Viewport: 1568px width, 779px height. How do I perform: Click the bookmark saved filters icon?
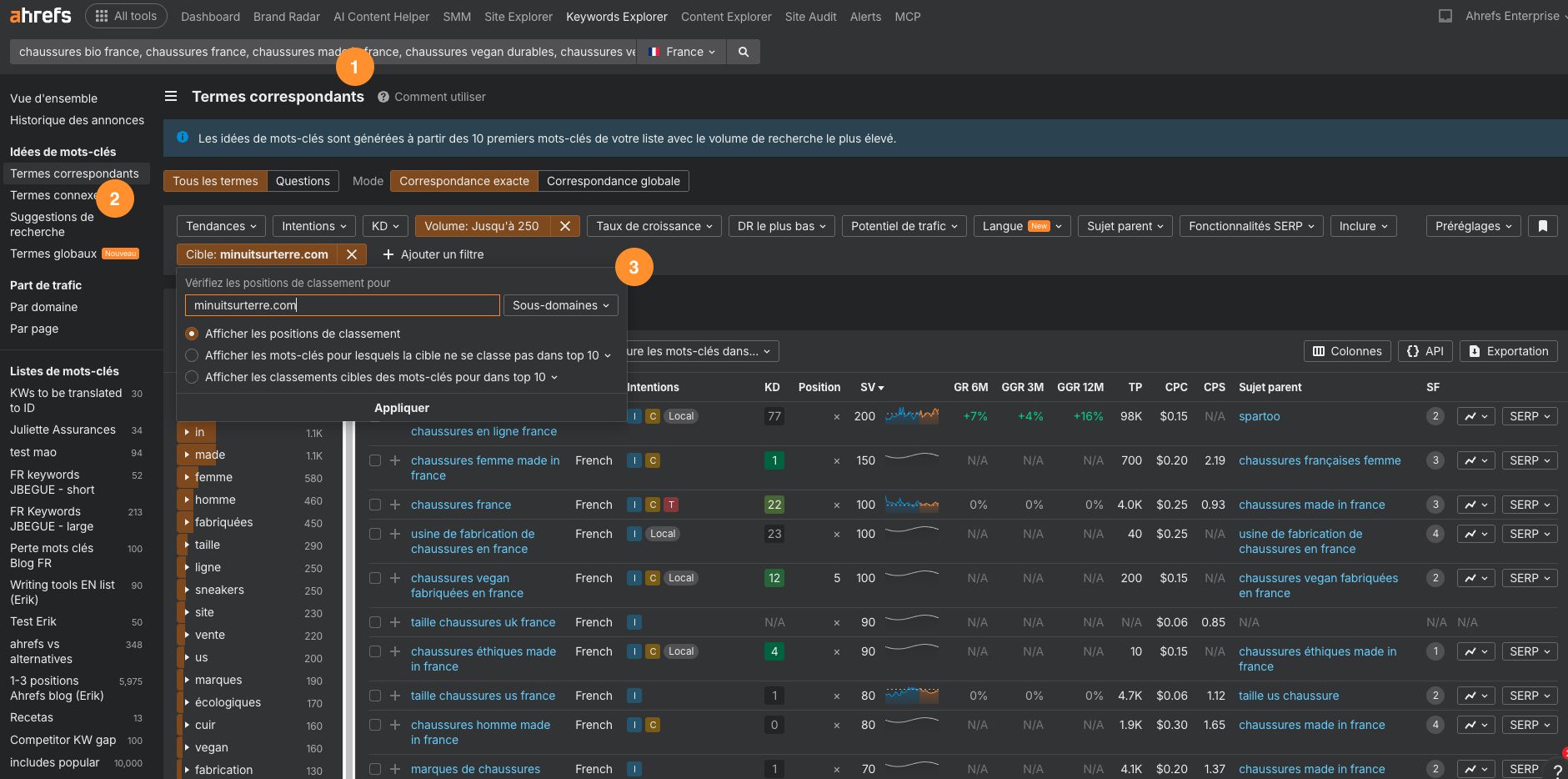click(x=1542, y=226)
